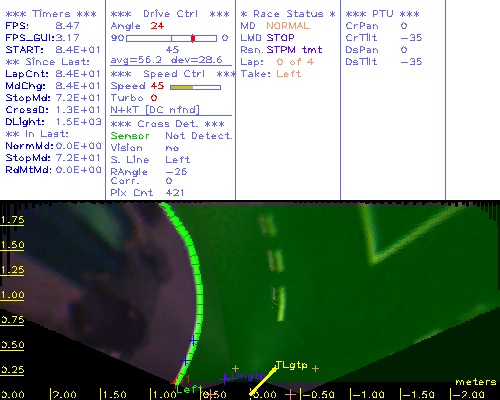Image resolution: width=500 pixels, height=400 pixels.
Task: Open the Race Status panel header
Action: pos(288,14)
